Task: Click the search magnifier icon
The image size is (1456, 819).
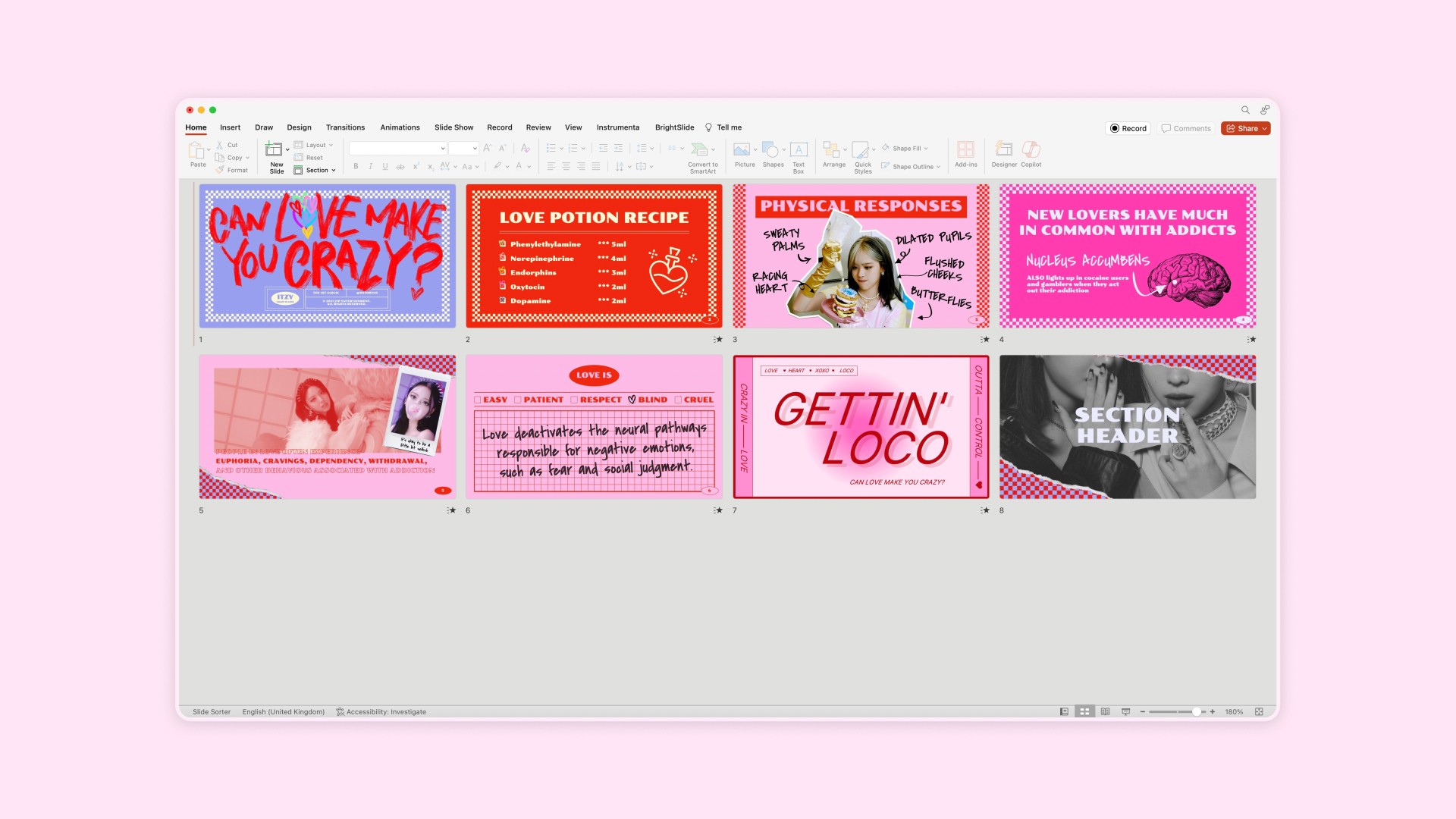Action: [x=1244, y=110]
